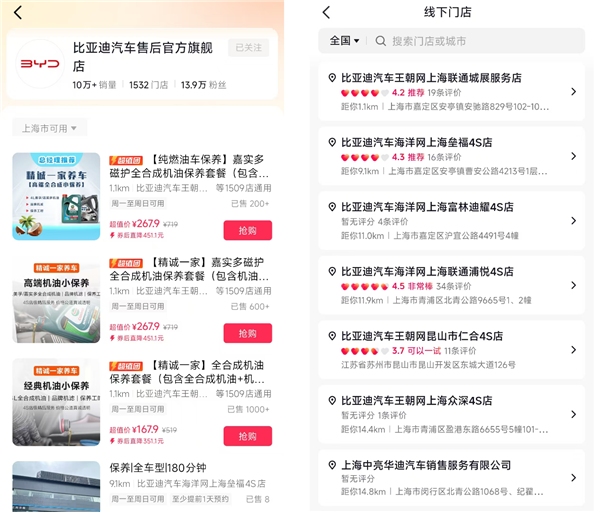Open chevron for 上海垒福4S店
Image resolution: width=600 pixels, height=512 pixels.
[x=573, y=156]
